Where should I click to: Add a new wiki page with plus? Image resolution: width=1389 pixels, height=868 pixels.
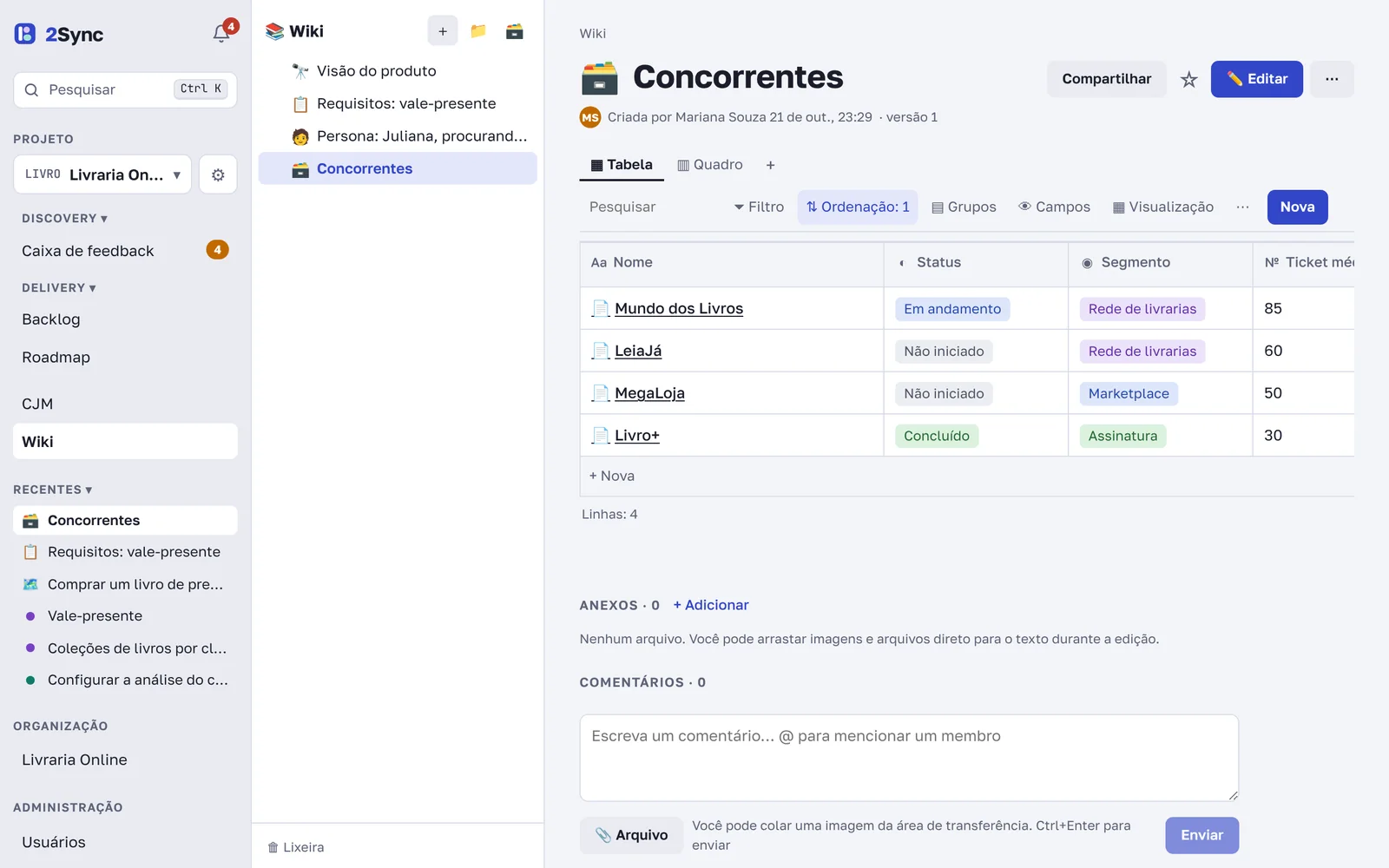pyautogui.click(x=443, y=31)
